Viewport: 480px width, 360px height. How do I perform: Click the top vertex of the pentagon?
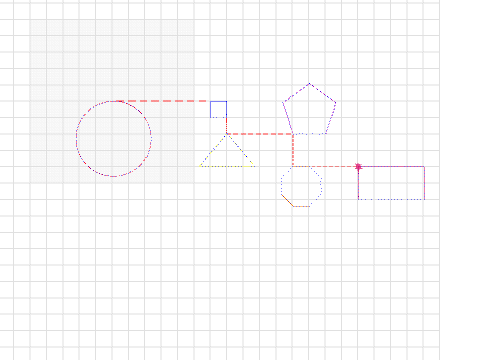click(x=309, y=83)
